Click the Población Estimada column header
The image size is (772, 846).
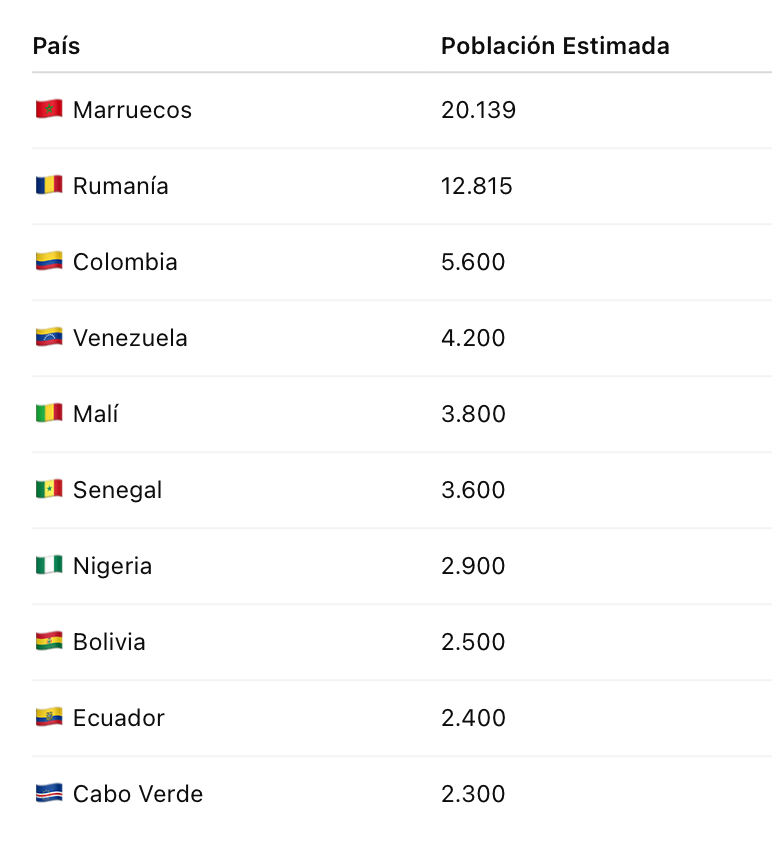pos(555,46)
